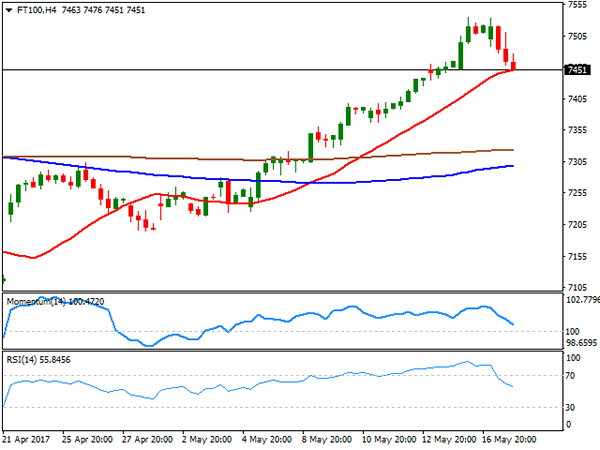Click the 7205 price scale label
Viewport: 600px width, 450px height.
(x=577, y=225)
